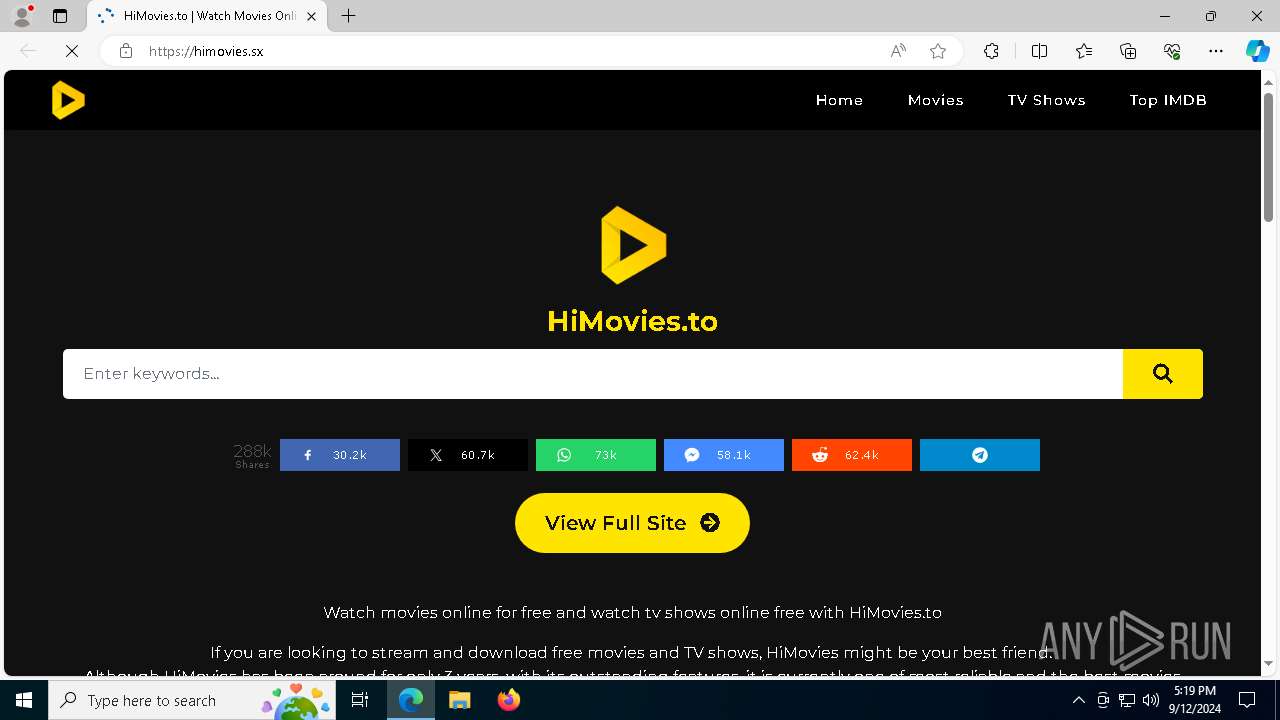Share via Telegram button

tap(980, 455)
